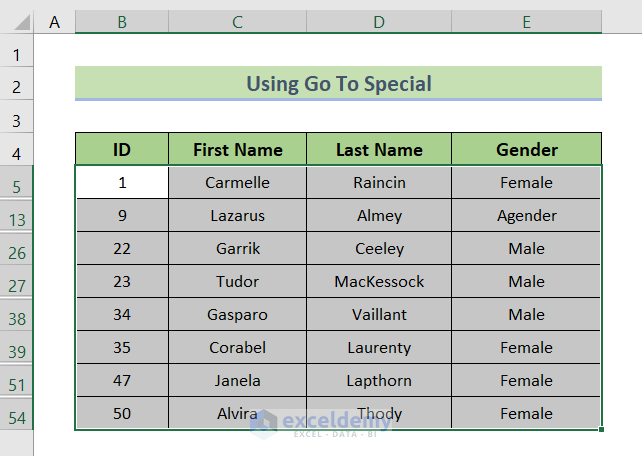
Task: Select the cell containing 'Lazarus'
Action: point(237,215)
